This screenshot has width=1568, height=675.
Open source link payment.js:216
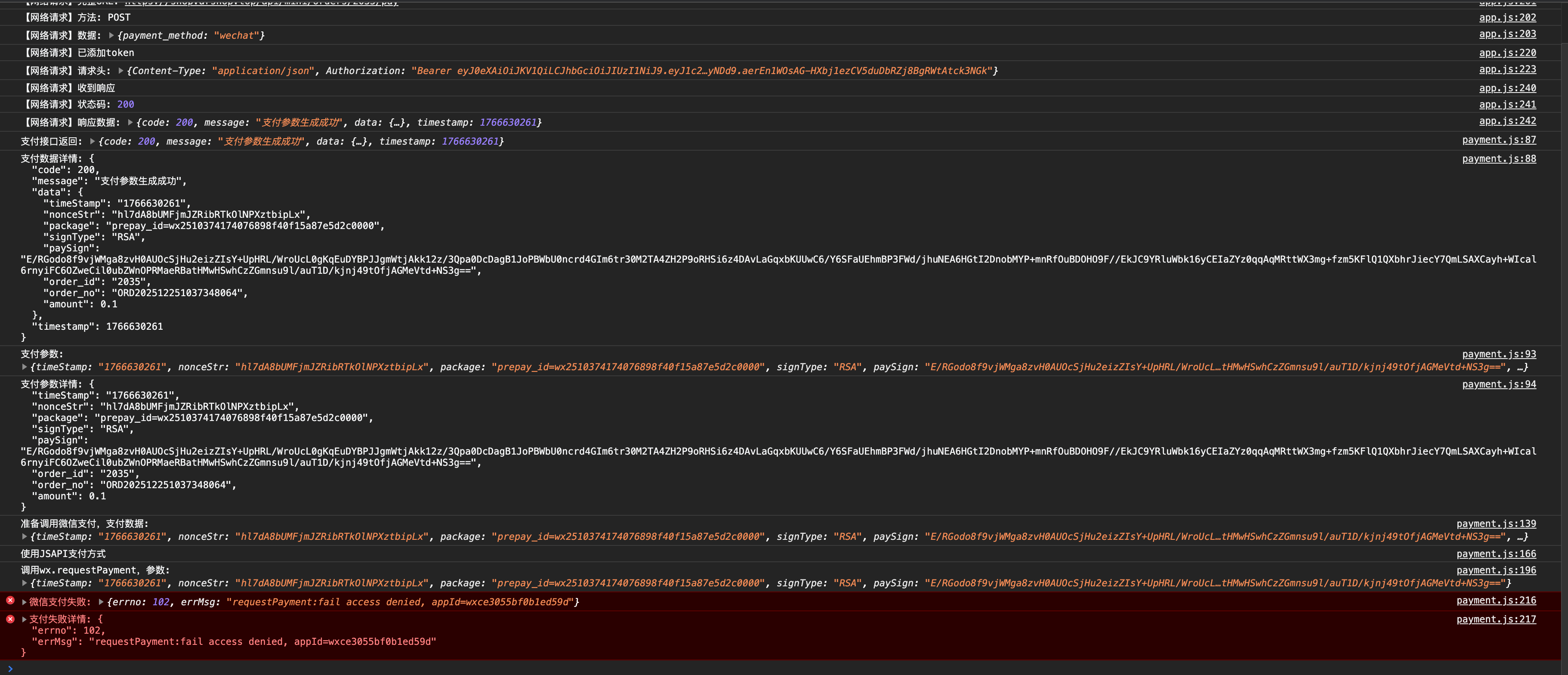(x=1496, y=601)
